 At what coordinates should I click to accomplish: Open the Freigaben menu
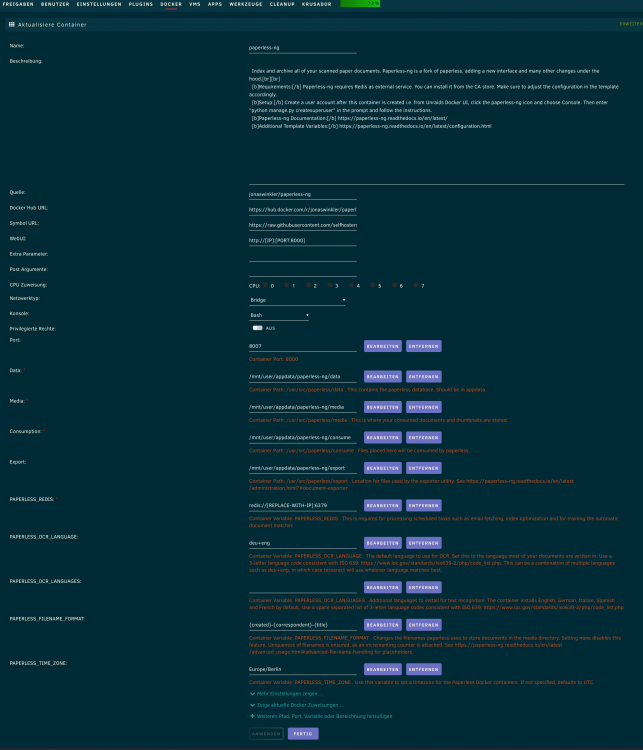18,4
